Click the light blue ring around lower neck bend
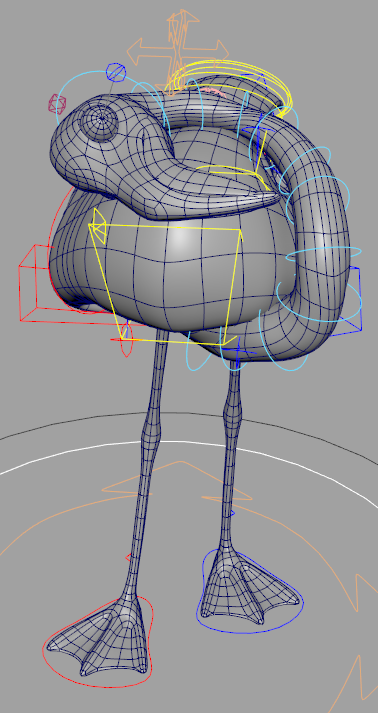The width and height of the screenshot is (378, 713). coord(318,302)
